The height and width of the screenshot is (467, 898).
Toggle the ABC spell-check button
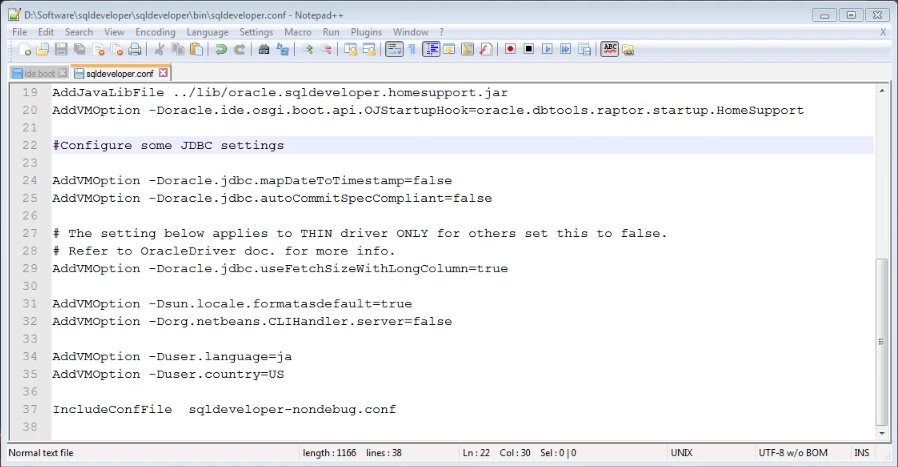(x=610, y=49)
